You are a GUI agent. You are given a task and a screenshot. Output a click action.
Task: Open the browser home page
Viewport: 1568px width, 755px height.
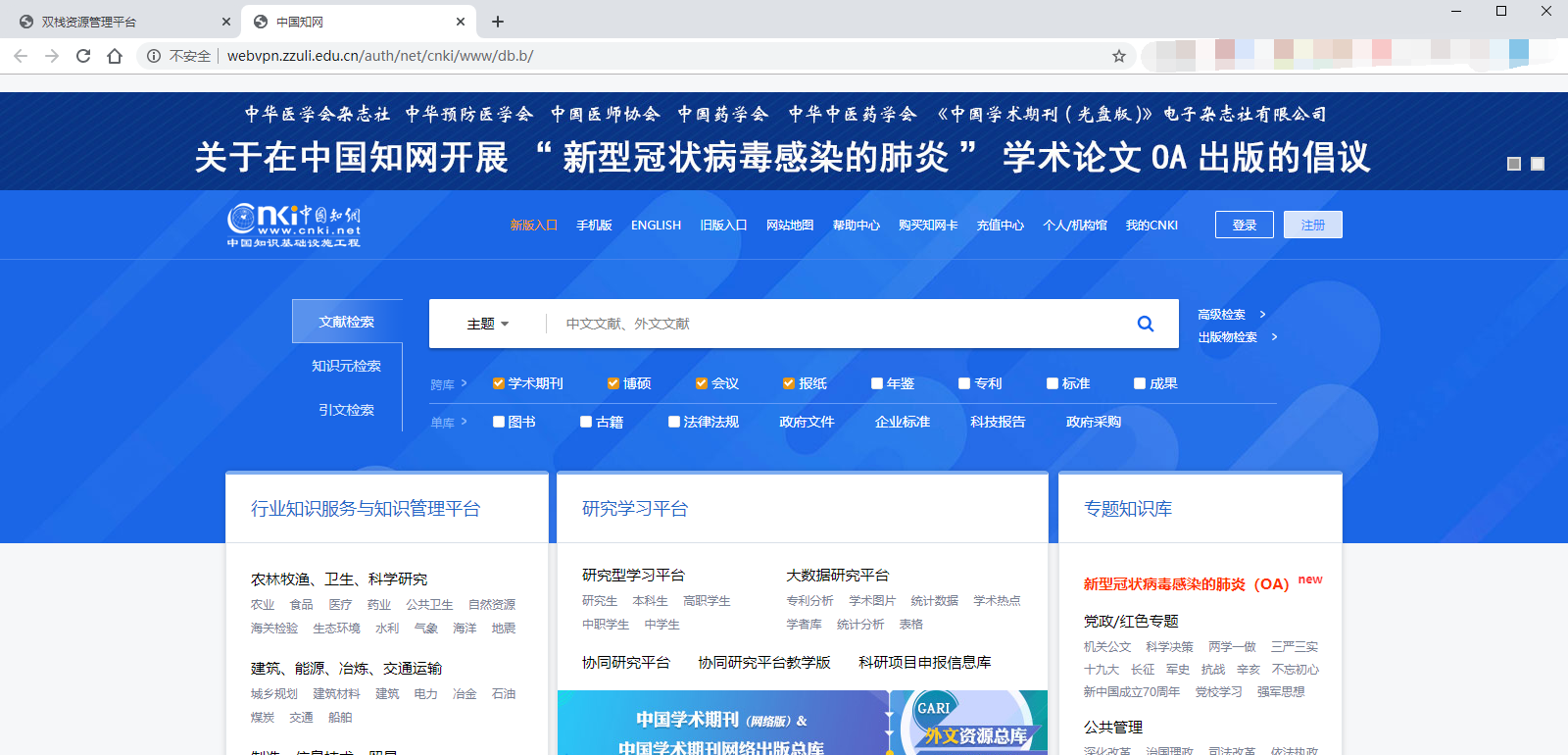[x=115, y=56]
